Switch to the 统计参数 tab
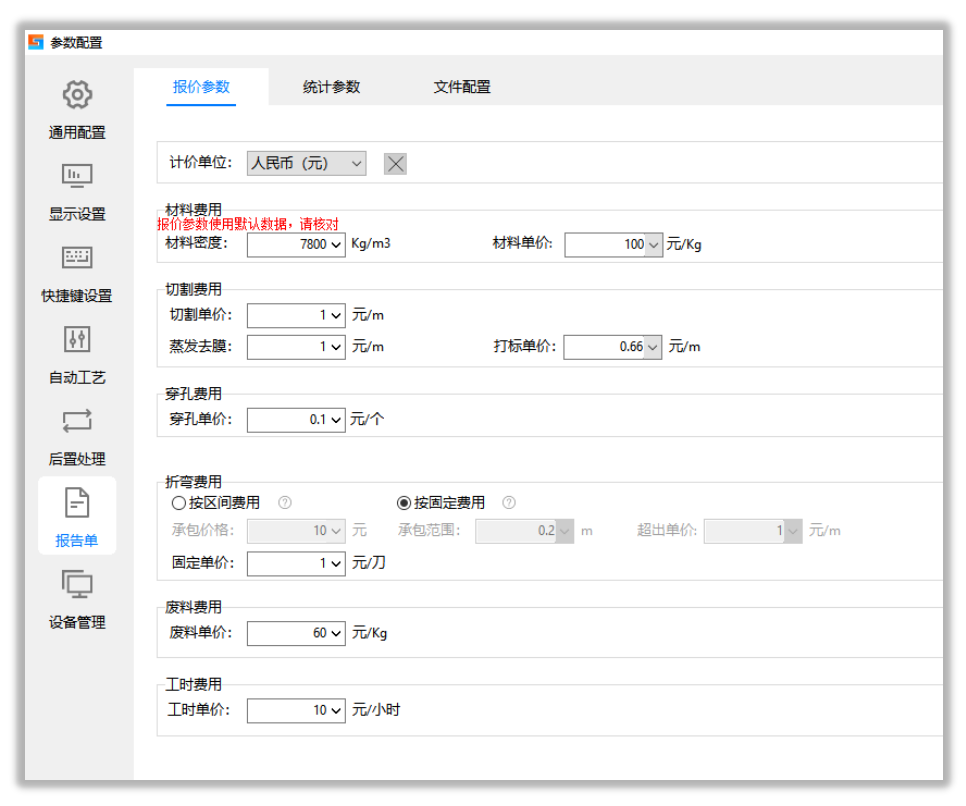Screen dimensions: 966x806 tap(331, 87)
